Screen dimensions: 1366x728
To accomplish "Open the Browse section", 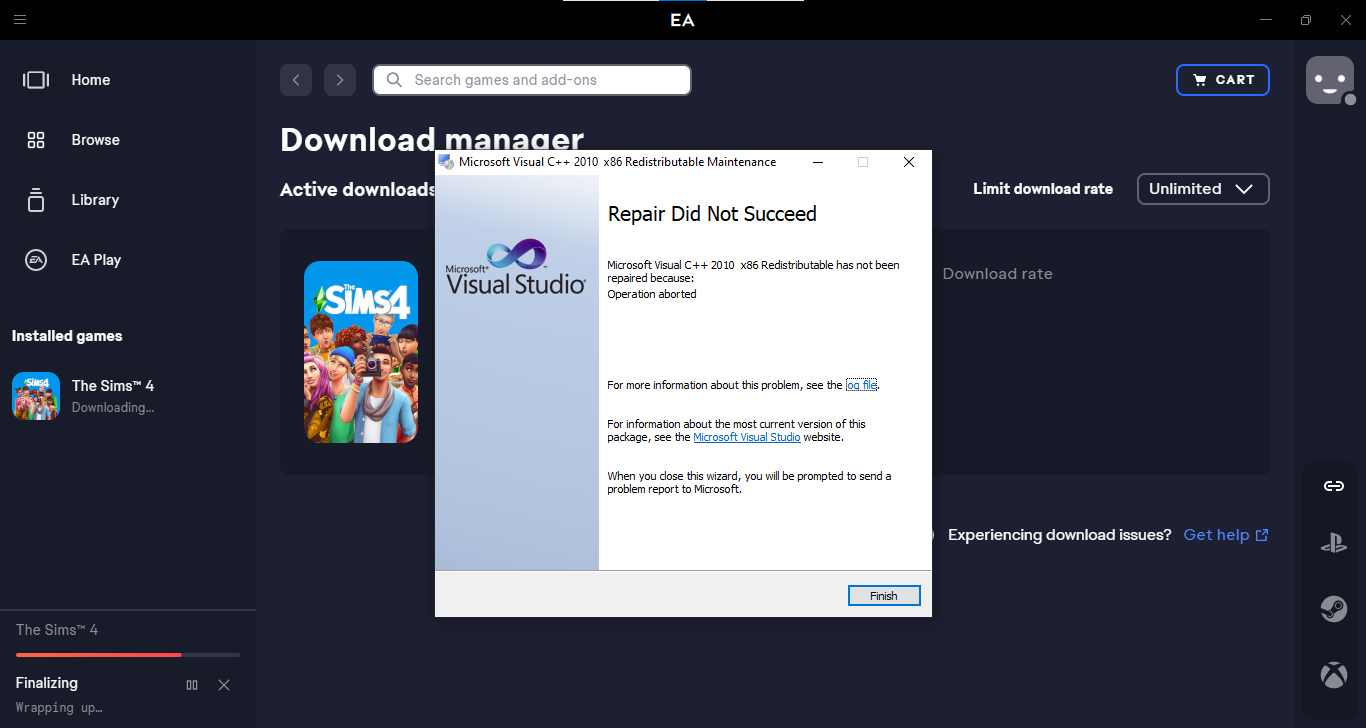I will pyautogui.click(x=95, y=140).
